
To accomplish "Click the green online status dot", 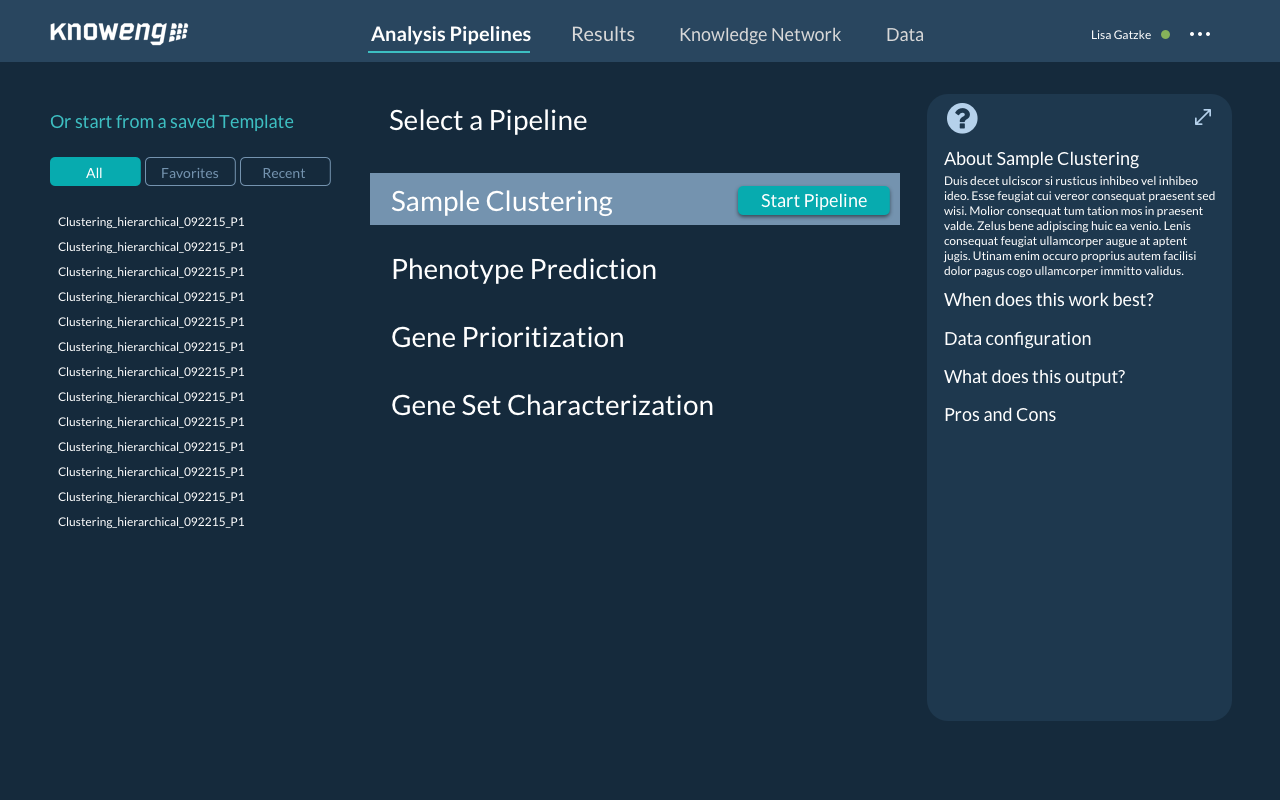I will coord(1165,35).
